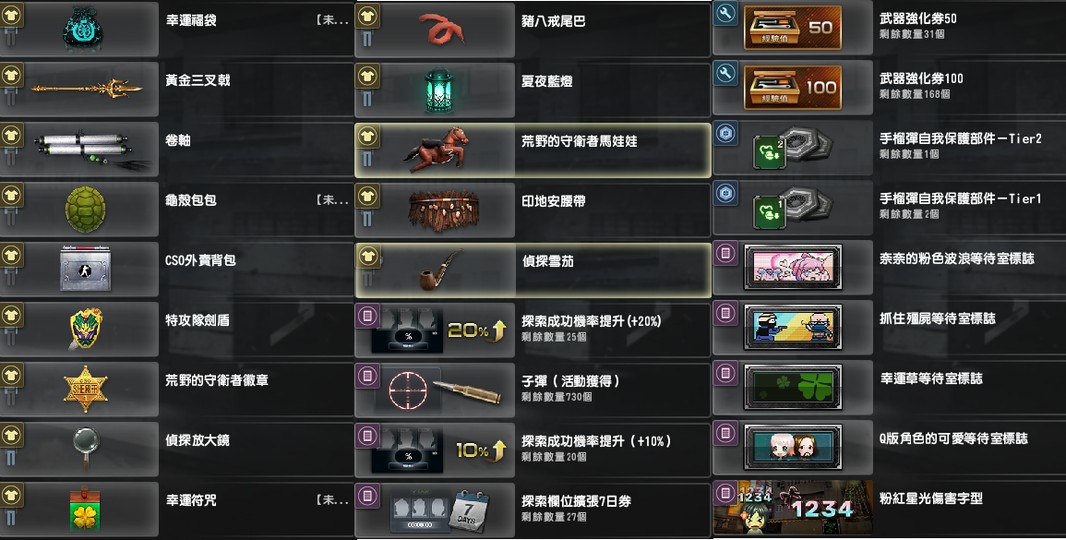Select the 印地安腰帶 item row
The width and height of the screenshot is (1066, 540).
pos(532,209)
